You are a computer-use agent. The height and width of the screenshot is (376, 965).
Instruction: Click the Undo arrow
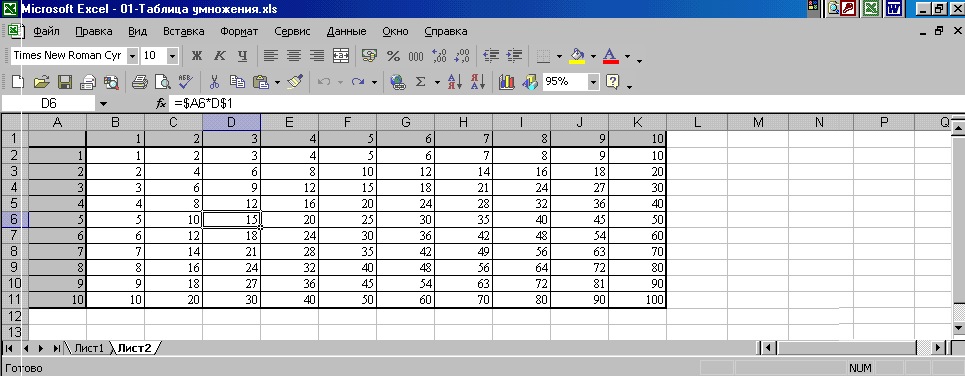click(x=324, y=82)
